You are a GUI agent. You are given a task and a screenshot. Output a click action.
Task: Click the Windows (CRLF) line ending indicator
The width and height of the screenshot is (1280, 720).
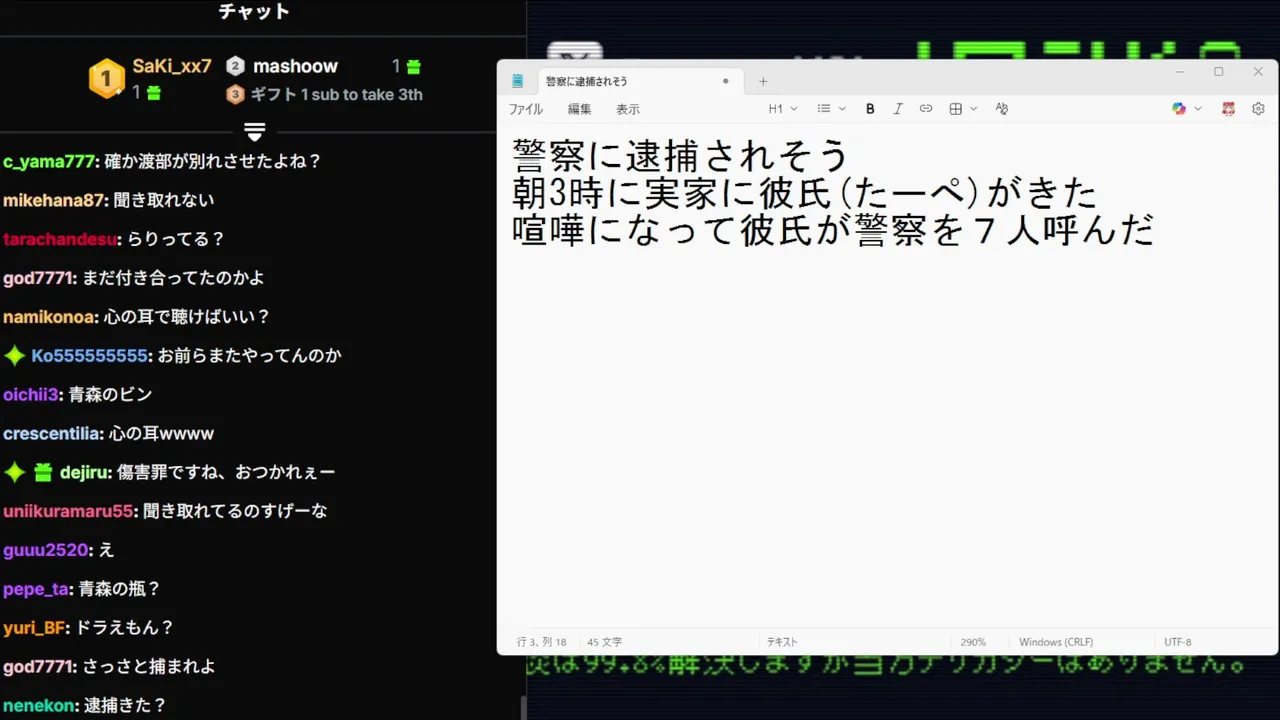[x=1056, y=642]
